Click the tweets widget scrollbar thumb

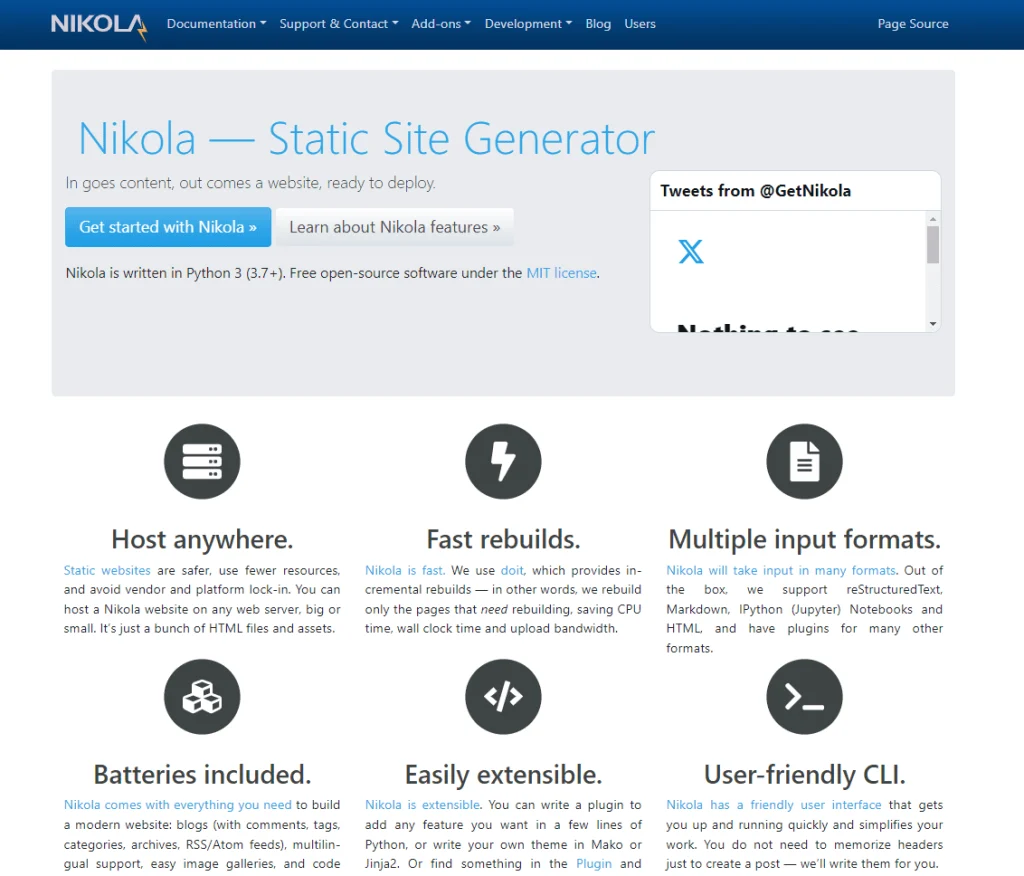[933, 245]
